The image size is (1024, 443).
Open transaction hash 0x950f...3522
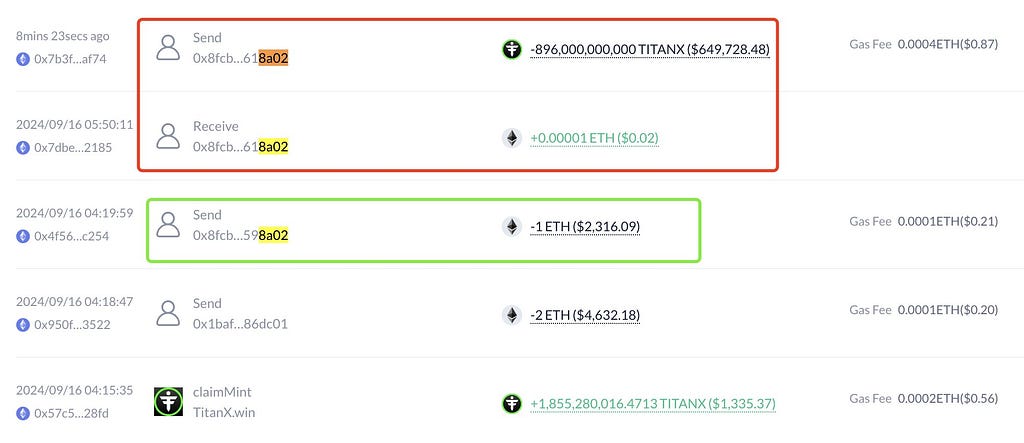(x=72, y=325)
